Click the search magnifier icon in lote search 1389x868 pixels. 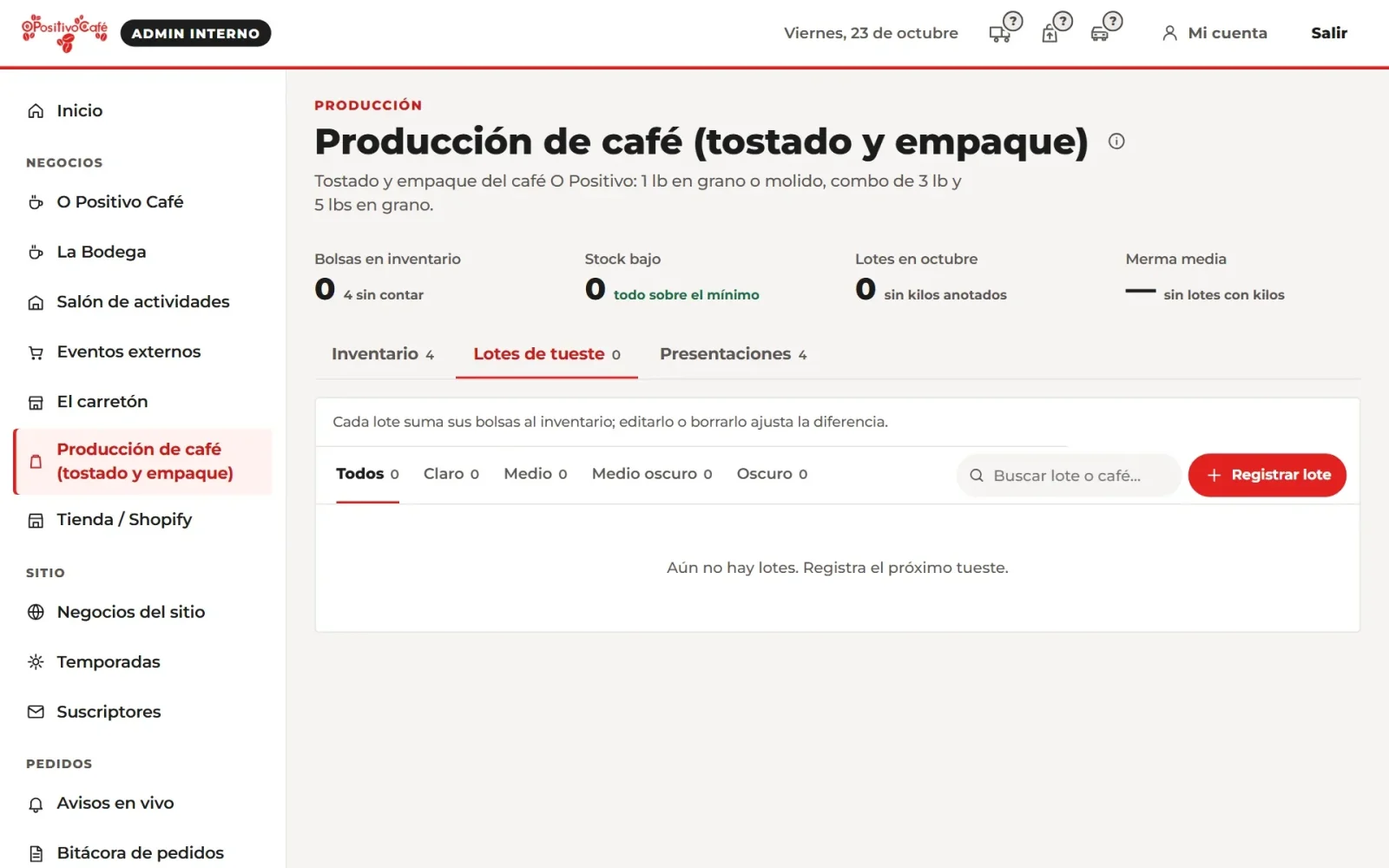pyautogui.click(x=977, y=476)
